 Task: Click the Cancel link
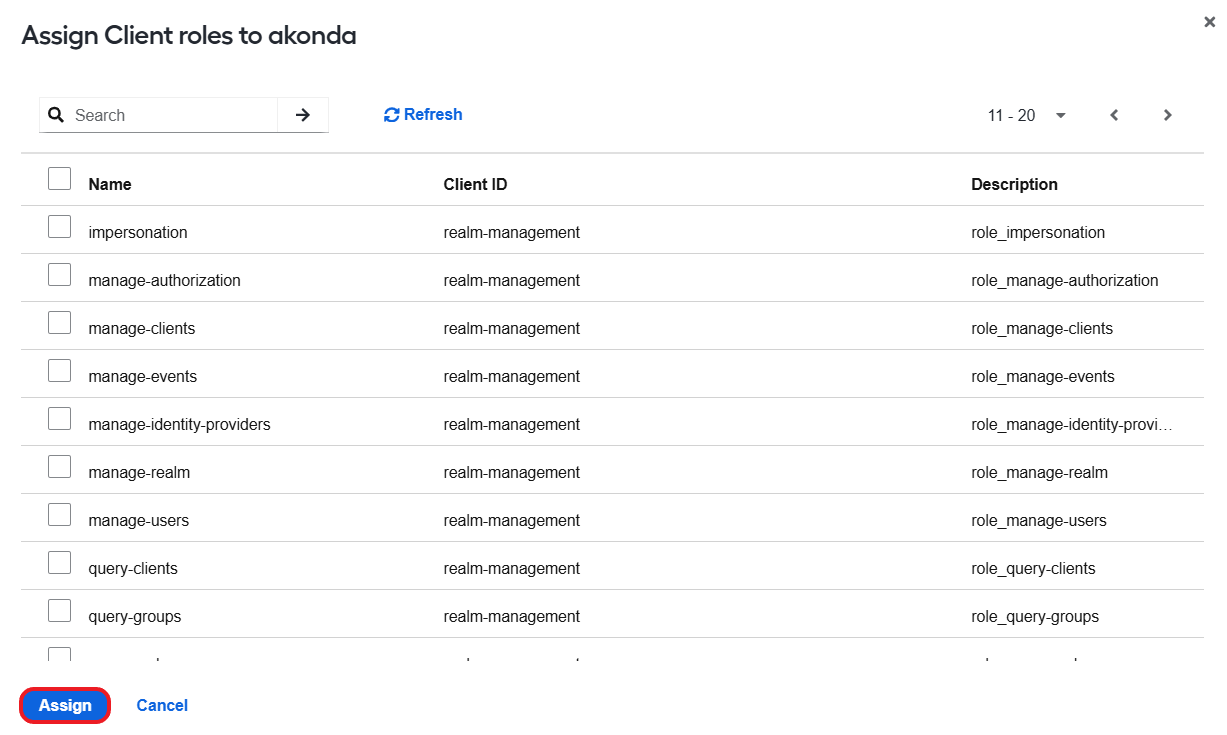(162, 705)
